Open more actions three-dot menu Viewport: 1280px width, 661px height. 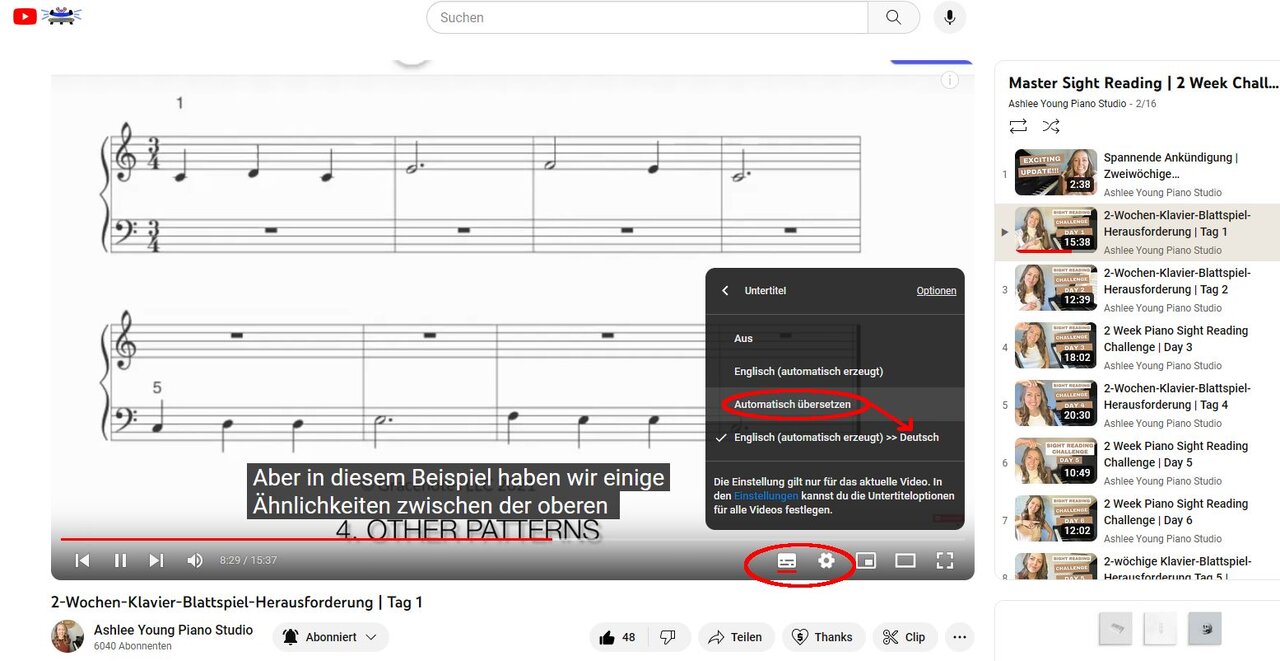coord(960,637)
